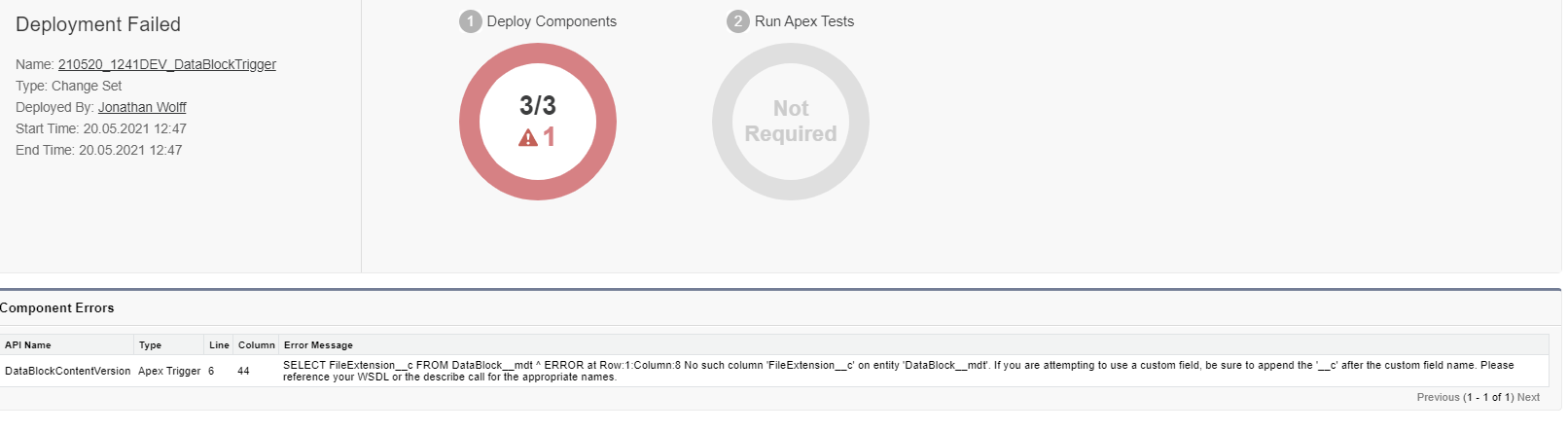Viewport: 1568px width, 432px height.
Task: Sort errors by API Name column
Action: point(28,345)
